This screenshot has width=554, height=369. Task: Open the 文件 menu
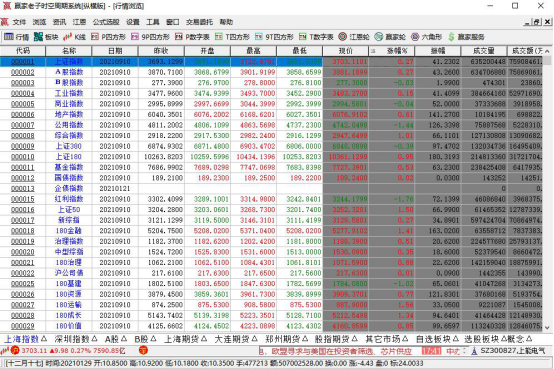tap(19, 22)
